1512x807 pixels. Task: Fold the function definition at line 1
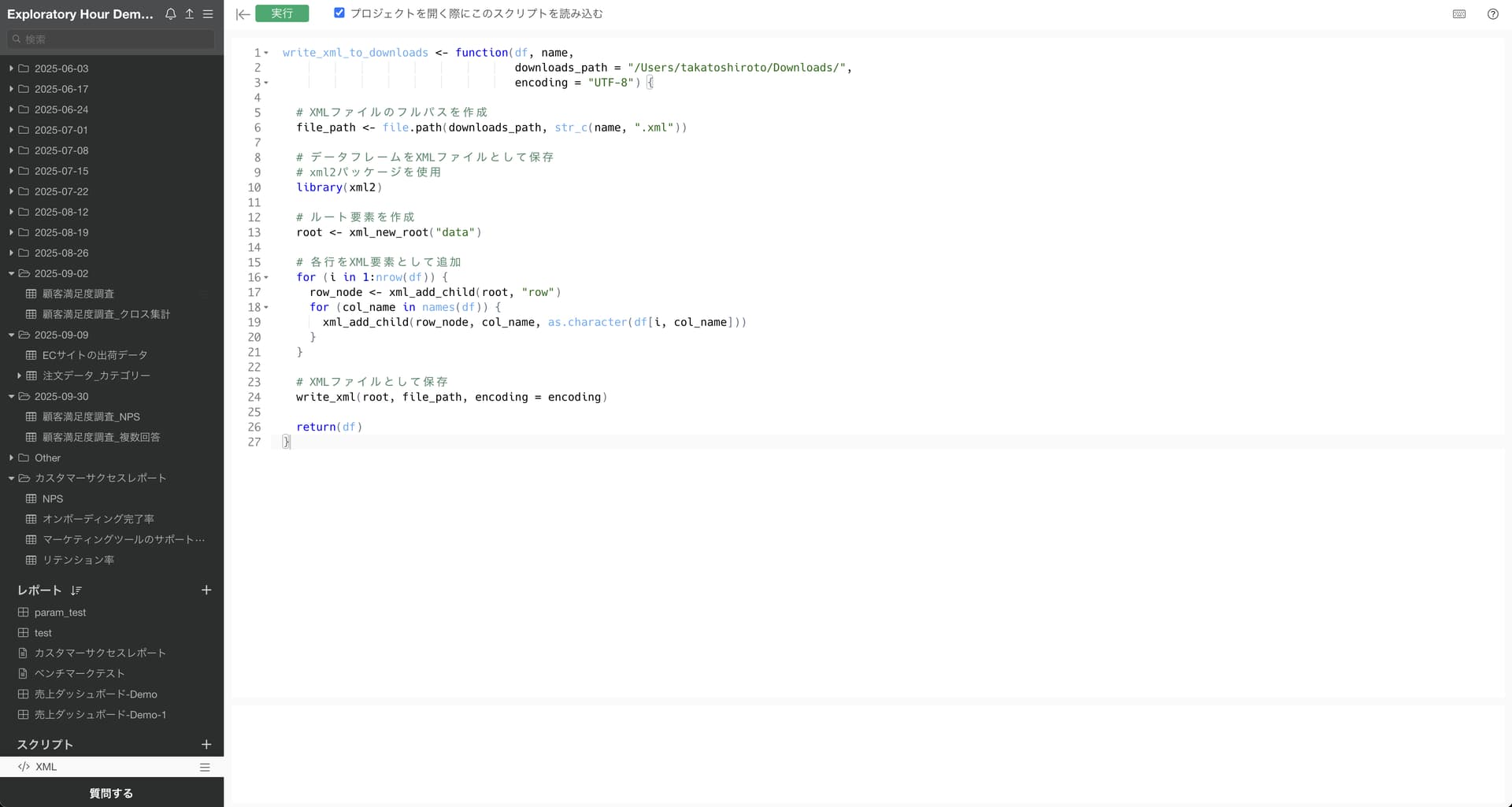coord(266,53)
